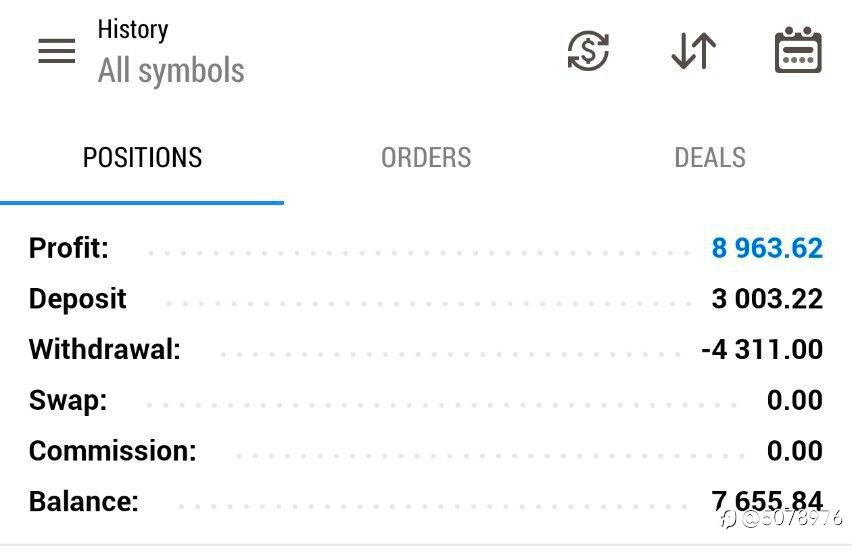Select the Commission value 0.00
The image size is (852, 552).
pos(795,450)
